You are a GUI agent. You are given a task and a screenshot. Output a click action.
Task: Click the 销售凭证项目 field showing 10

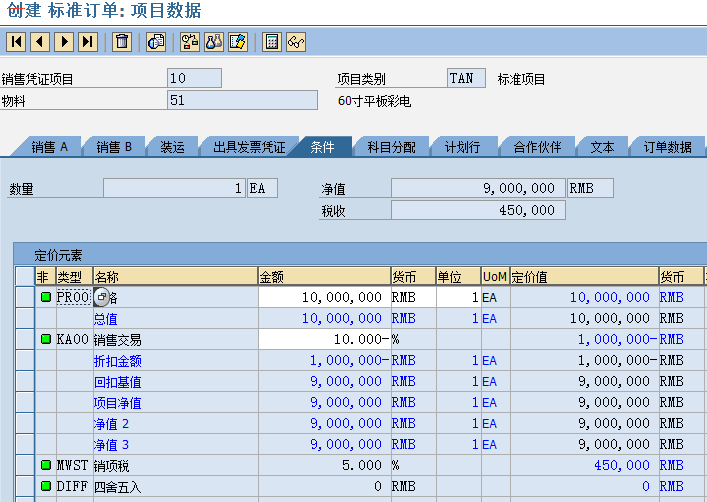(194, 78)
